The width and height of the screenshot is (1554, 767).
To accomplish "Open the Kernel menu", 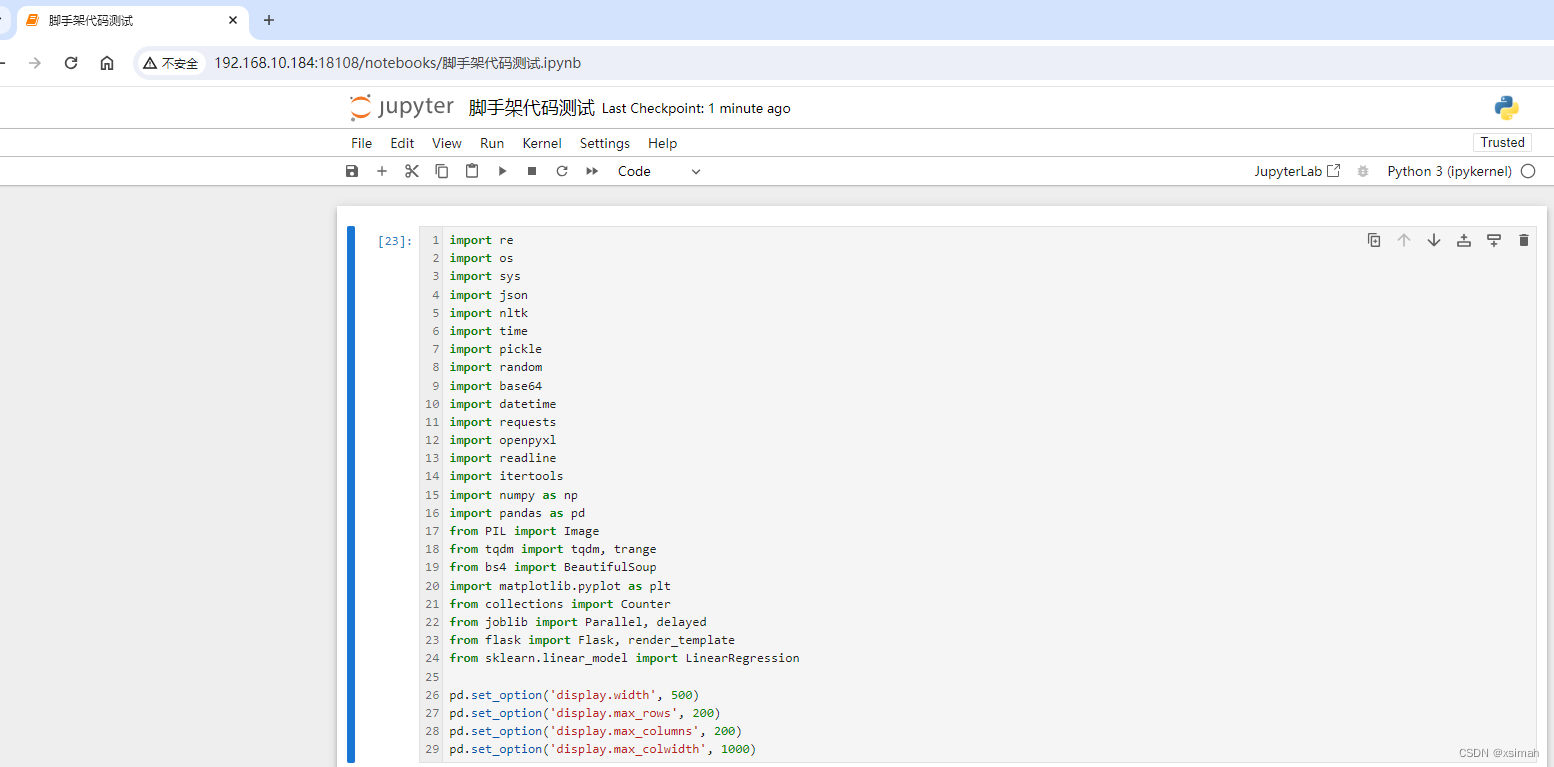I will pyautogui.click(x=541, y=142).
